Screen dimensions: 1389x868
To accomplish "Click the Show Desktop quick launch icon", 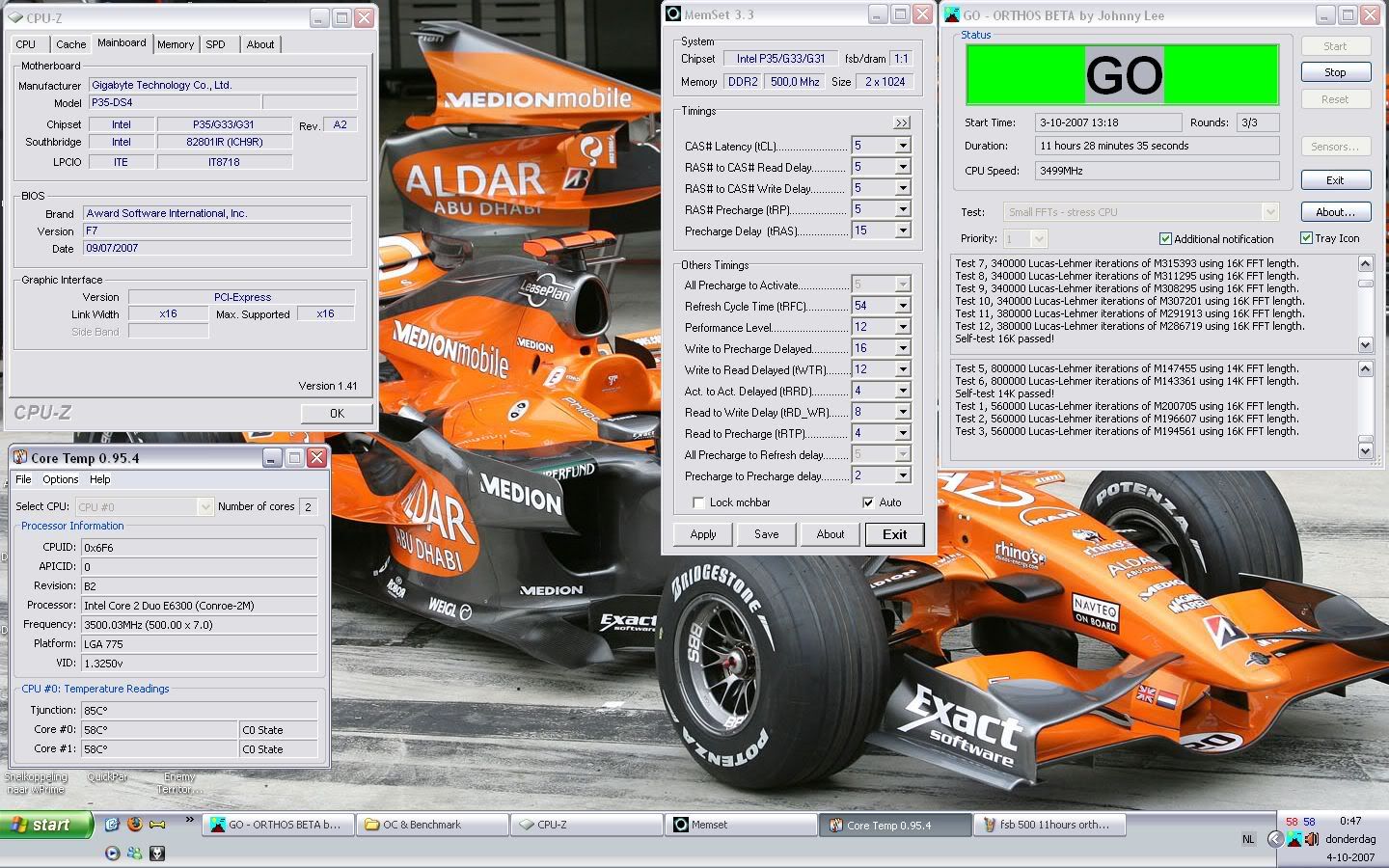I will [112, 825].
